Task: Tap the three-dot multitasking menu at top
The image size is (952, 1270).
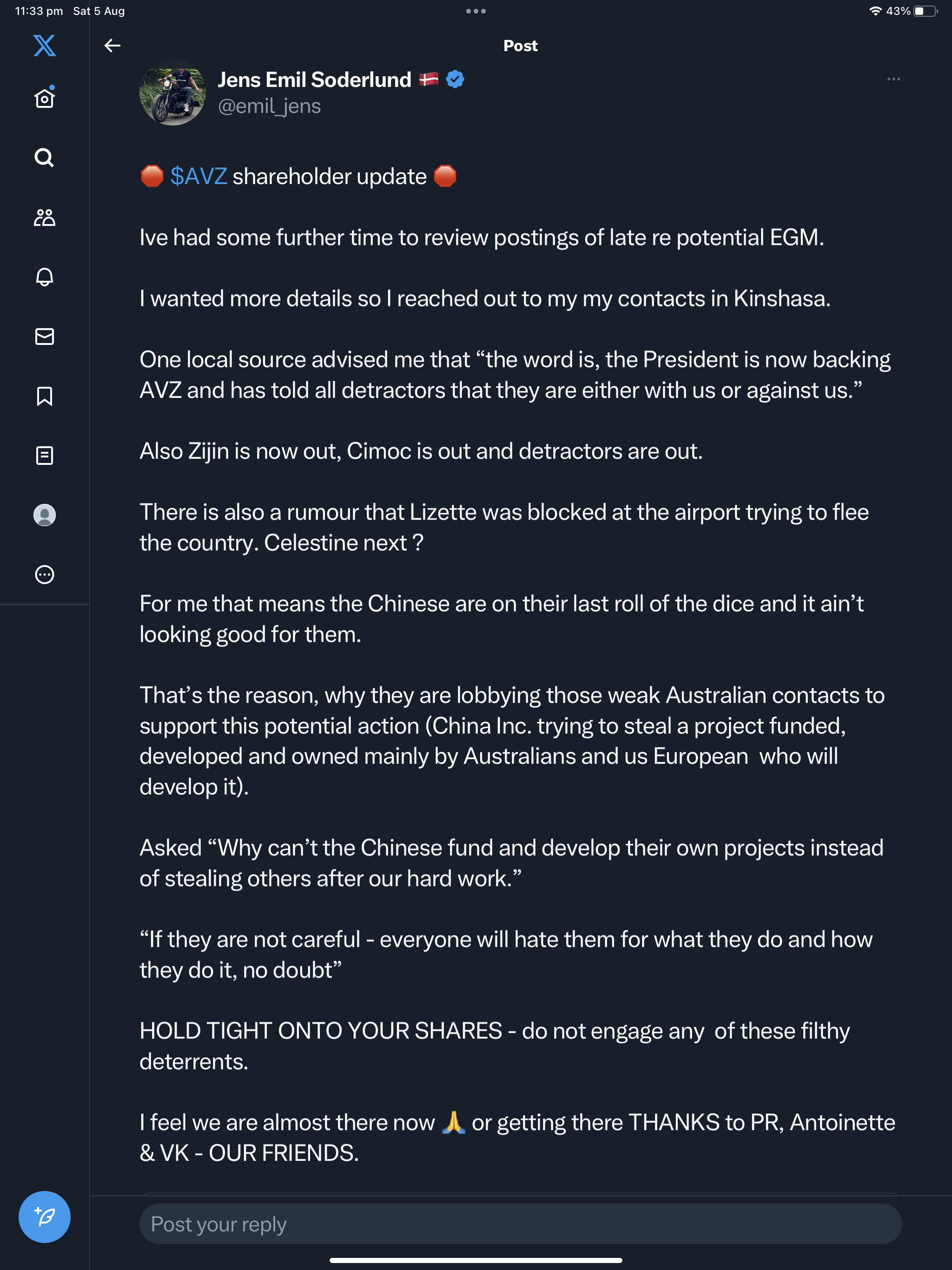Action: (x=476, y=11)
